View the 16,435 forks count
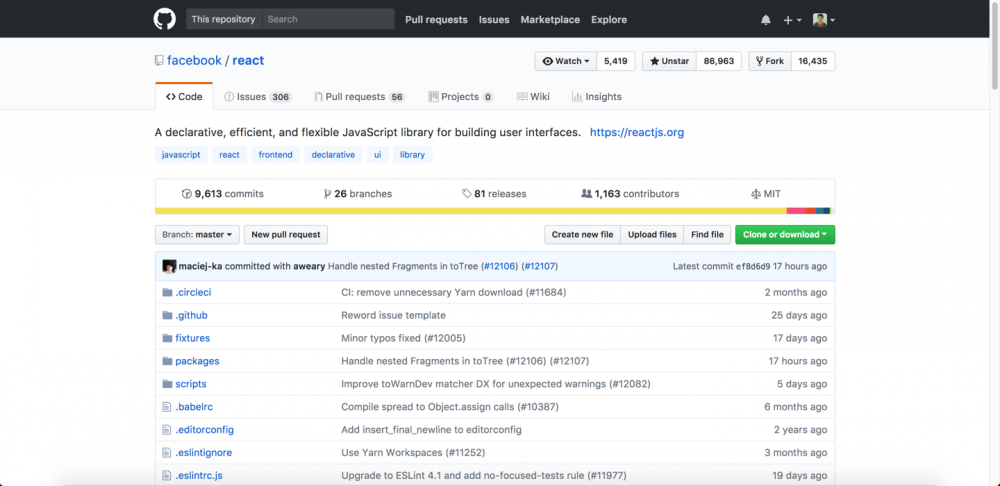The height and width of the screenshot is (486, 1000). [812, 61]
